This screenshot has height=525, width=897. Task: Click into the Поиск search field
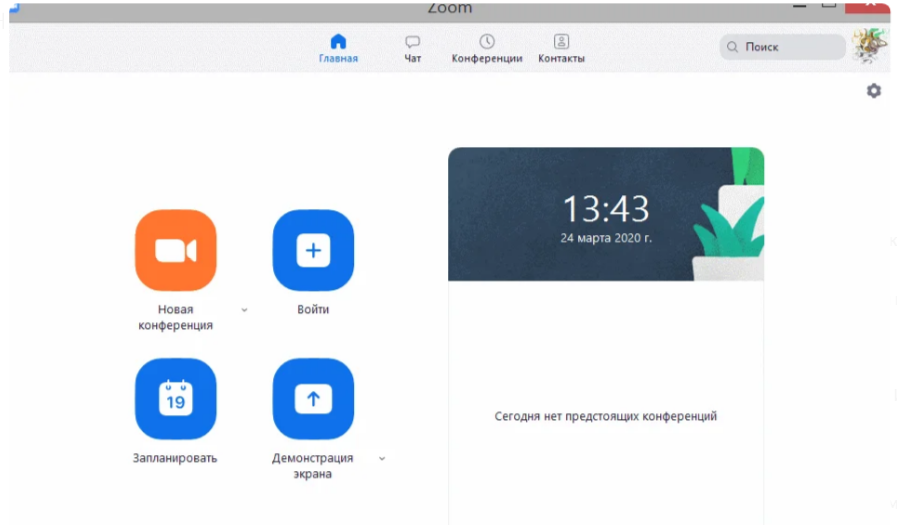click(x=782, y=47)
